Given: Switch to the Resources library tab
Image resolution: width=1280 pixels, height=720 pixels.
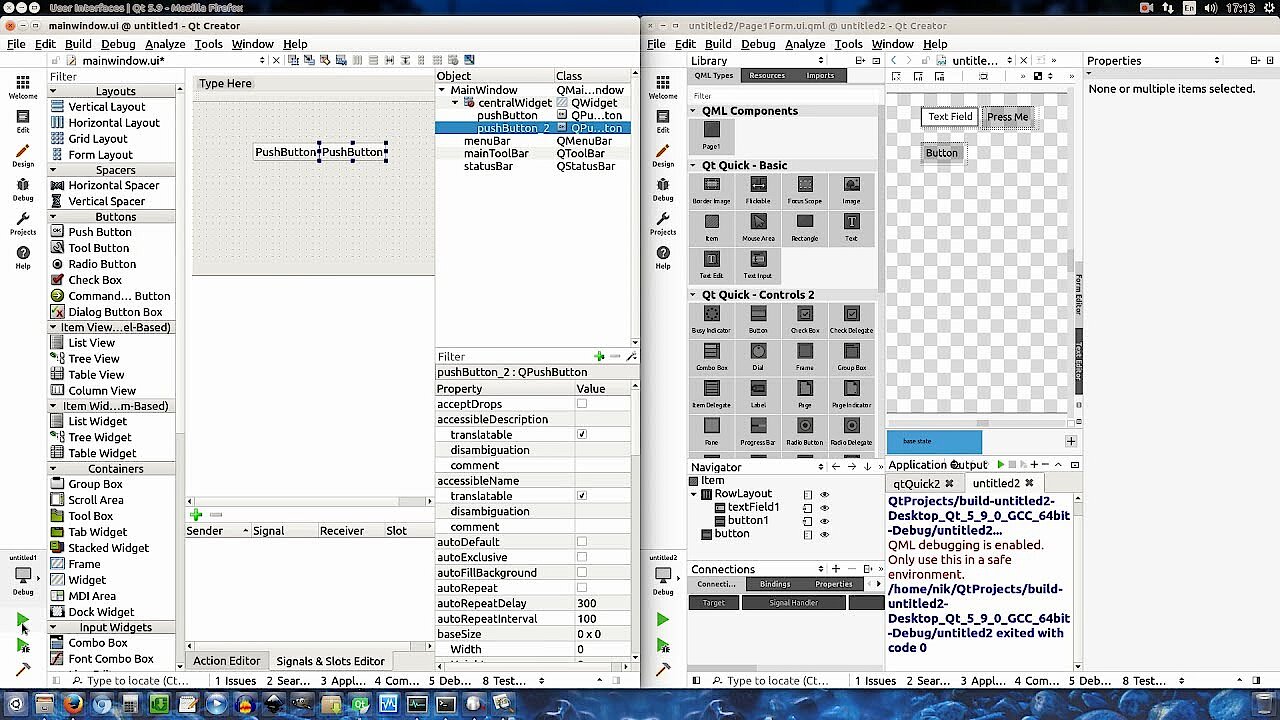Looking at the screenshot, I should (x=767, y=76).
